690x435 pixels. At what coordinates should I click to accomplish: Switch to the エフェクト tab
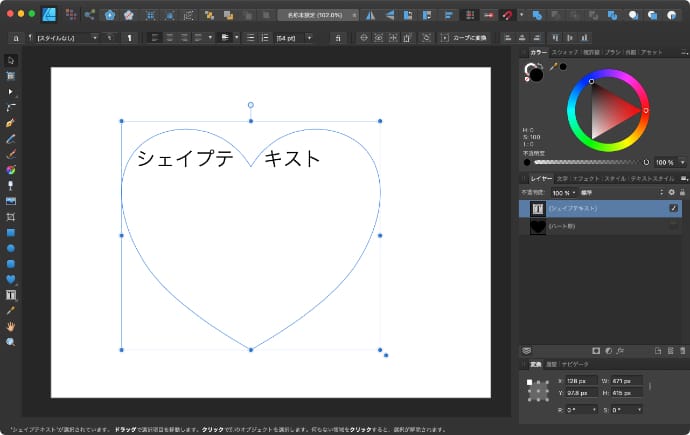point(588,178)
